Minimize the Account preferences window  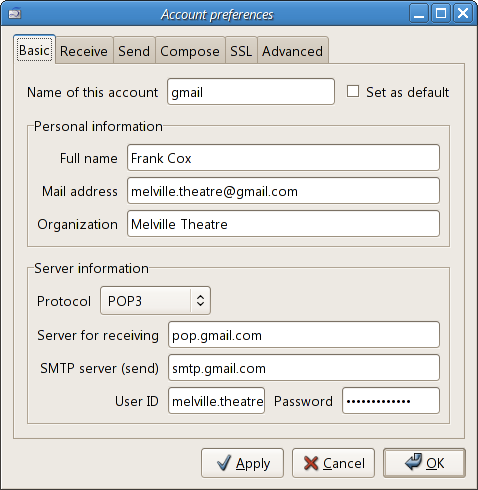419,14
